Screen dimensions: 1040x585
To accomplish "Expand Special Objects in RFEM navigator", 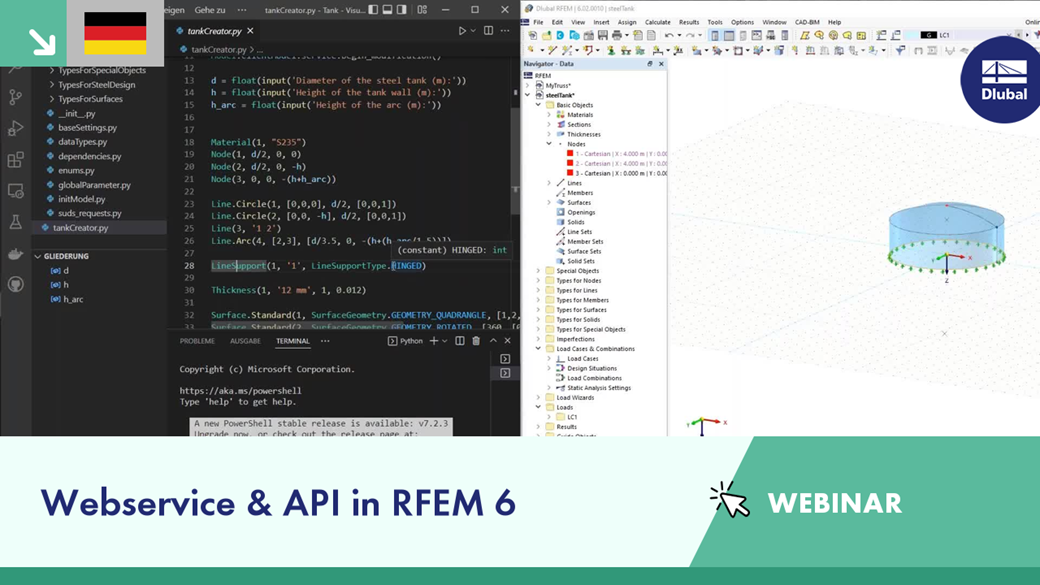I will click(x=538, y=271).
